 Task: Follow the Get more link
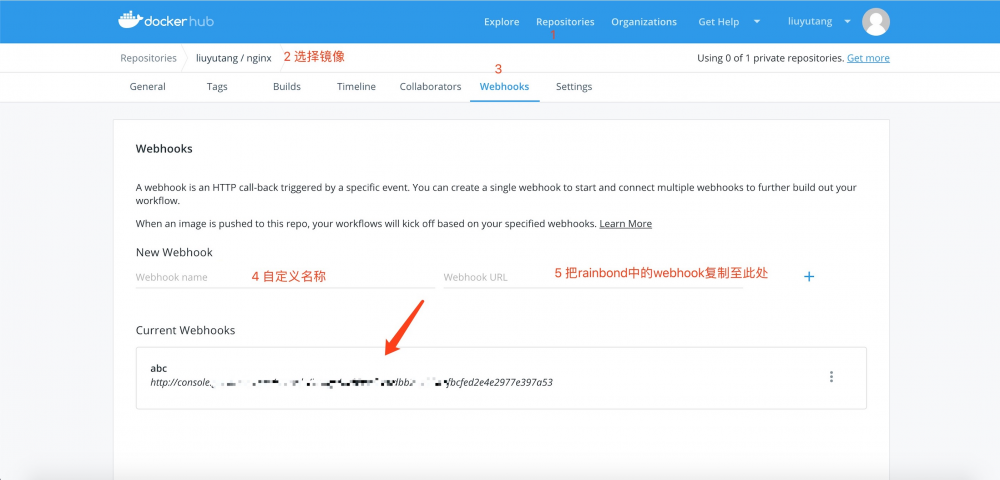[x=868, y=58]
